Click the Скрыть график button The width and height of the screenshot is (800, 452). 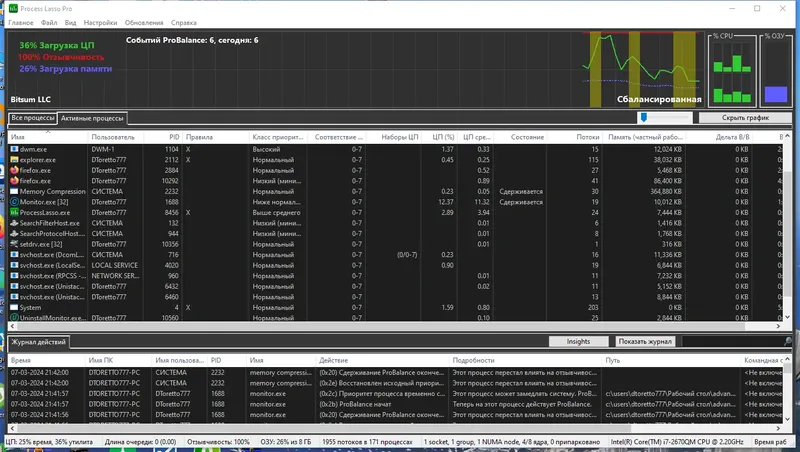[x=745, y=118]
